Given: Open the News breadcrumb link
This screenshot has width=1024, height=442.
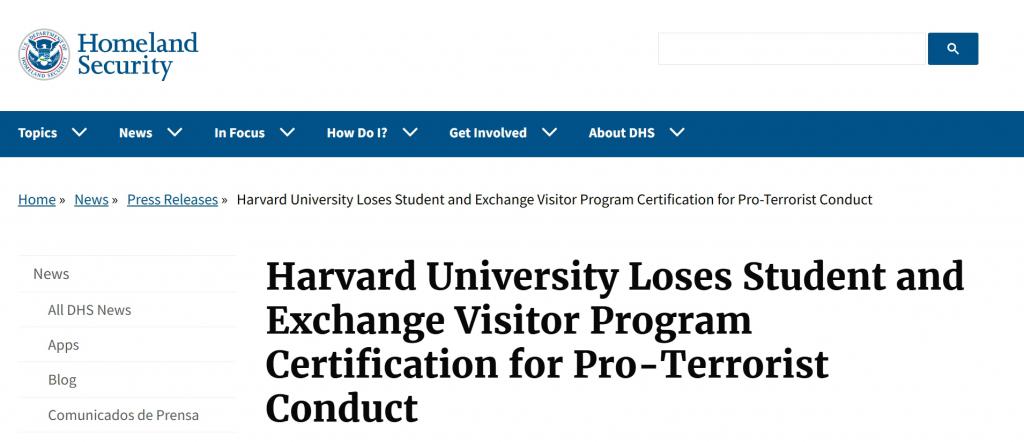Looking at the screenshot, I should coord(91,200).
